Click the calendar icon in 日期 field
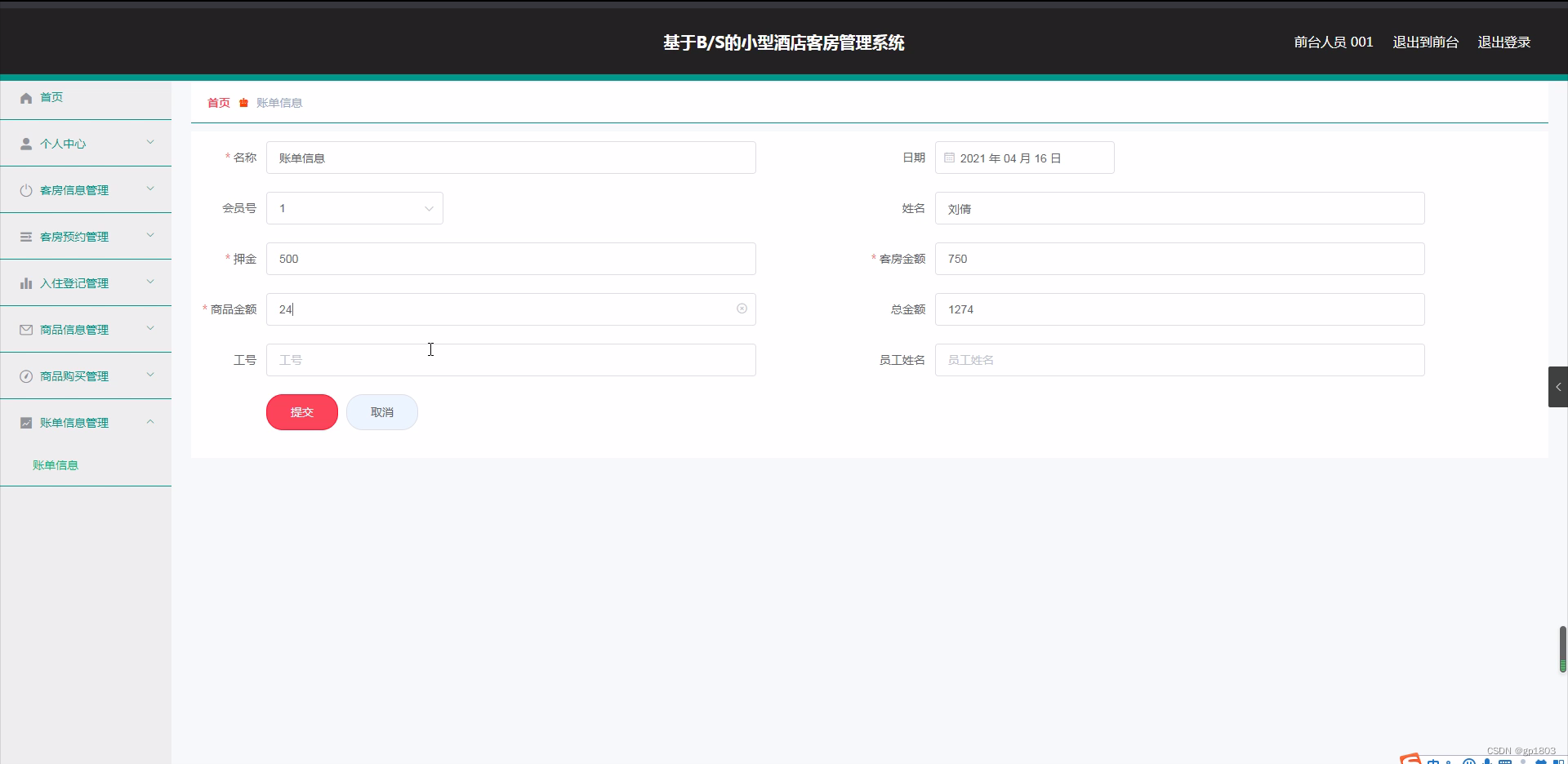This screenshot has height=764, width=1568. (949, 158)
